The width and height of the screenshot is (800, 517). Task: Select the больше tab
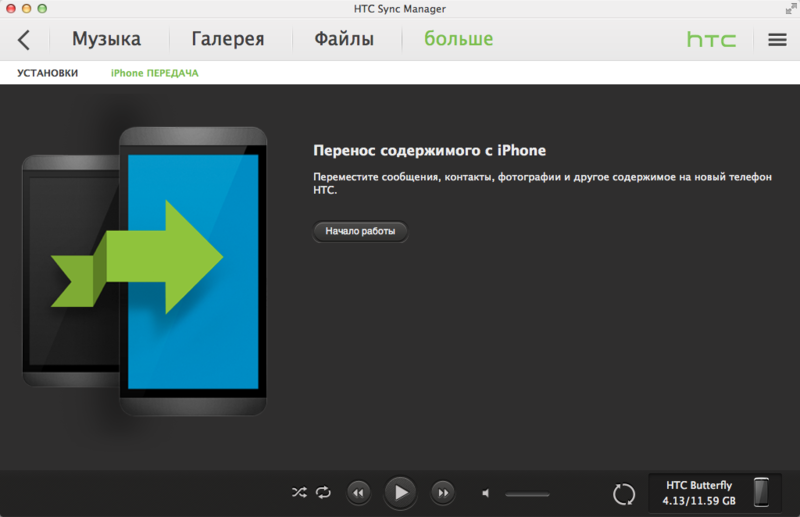[459, 39]
